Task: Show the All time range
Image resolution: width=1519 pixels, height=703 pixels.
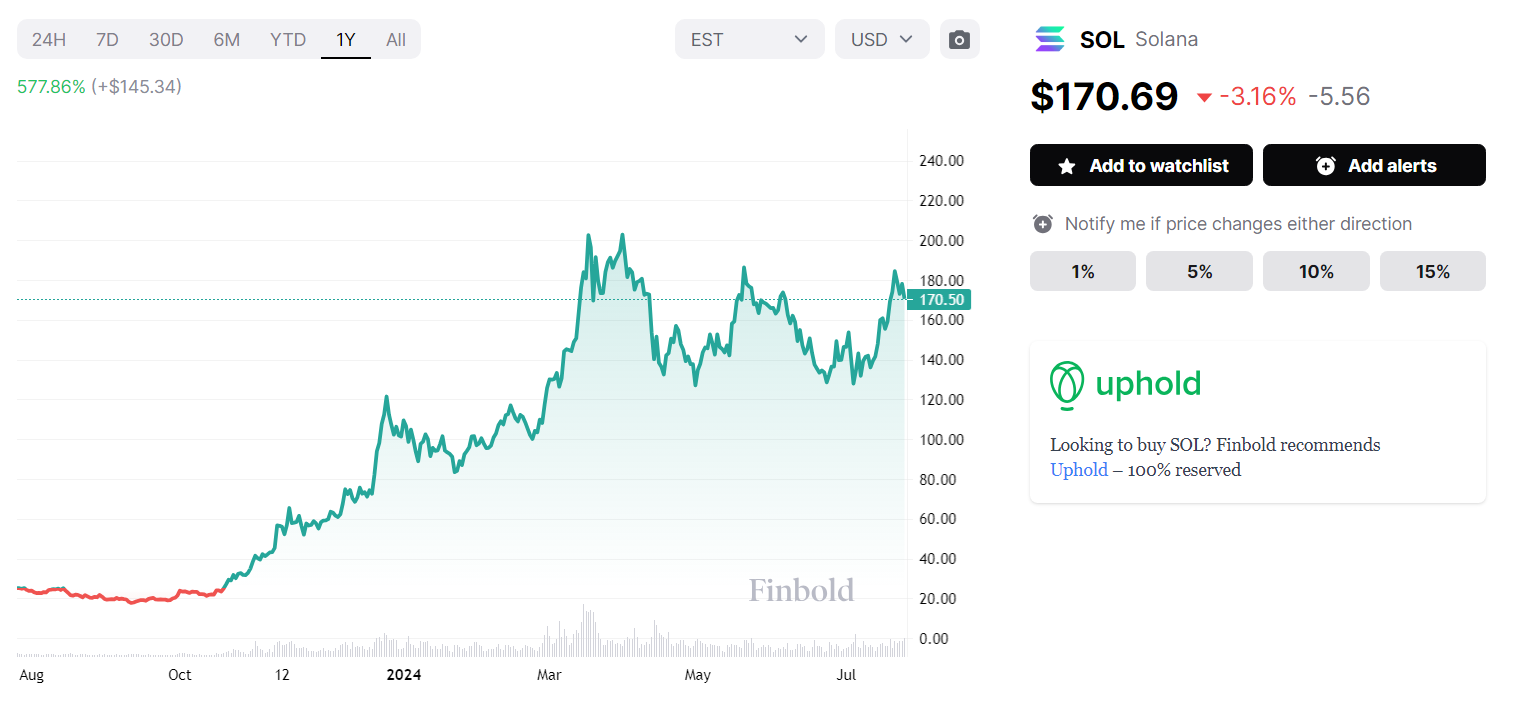Action: click(396, 40)
